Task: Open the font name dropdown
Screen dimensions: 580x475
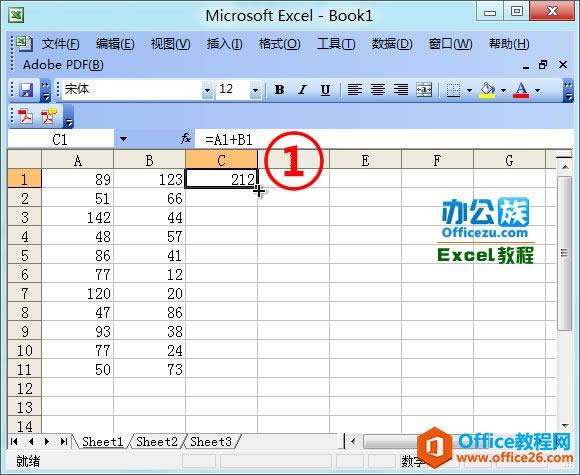Action: (x=208, y=90)
